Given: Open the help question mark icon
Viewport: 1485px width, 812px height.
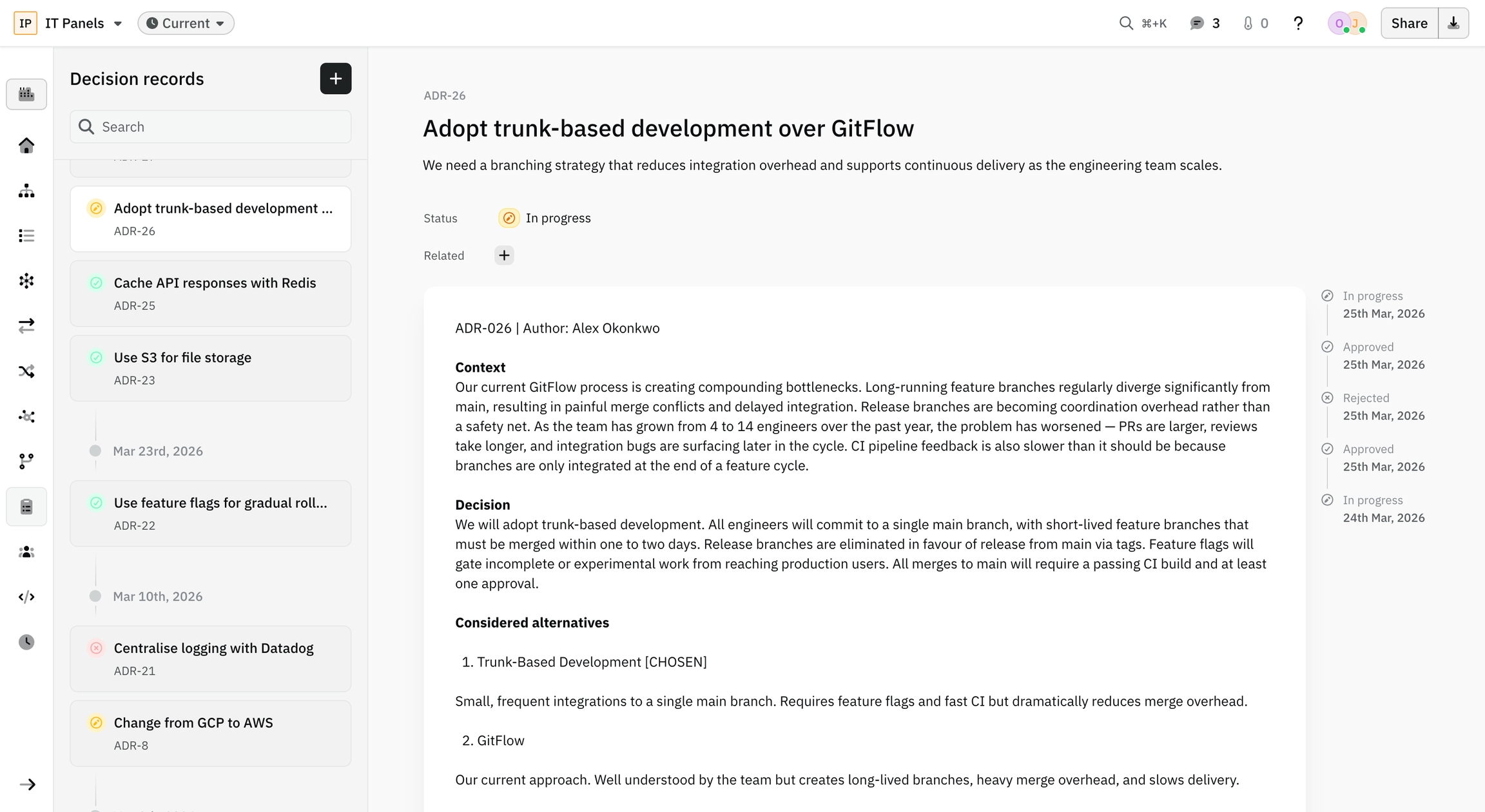Looking at the screenshot, I should 1298,23.
